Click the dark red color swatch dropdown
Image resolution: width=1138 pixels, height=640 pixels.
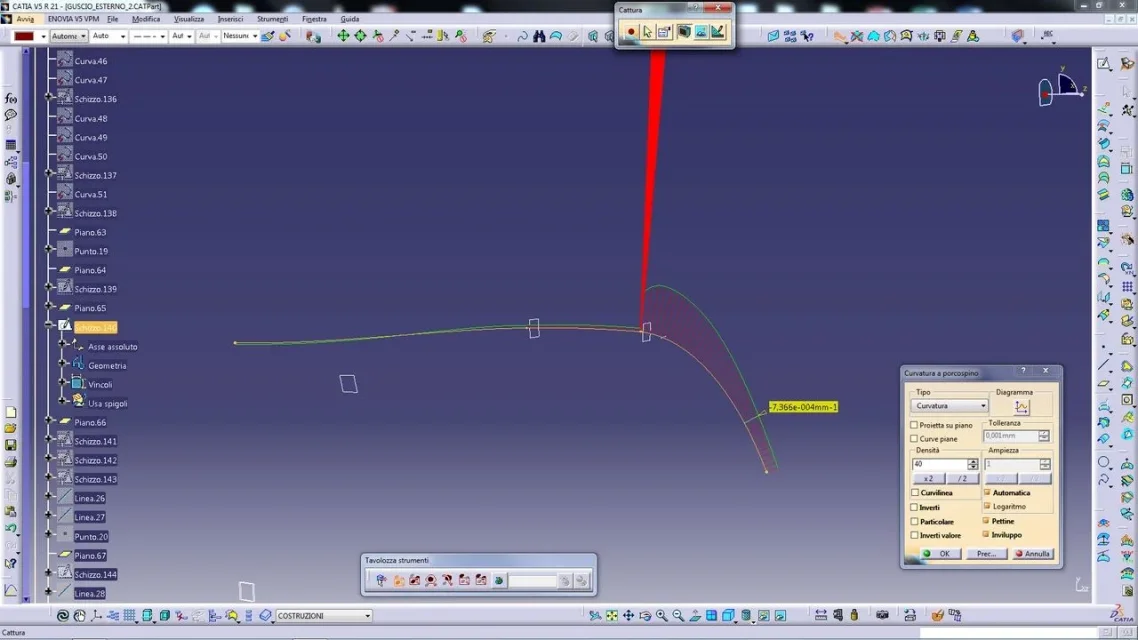click(30, 36)
